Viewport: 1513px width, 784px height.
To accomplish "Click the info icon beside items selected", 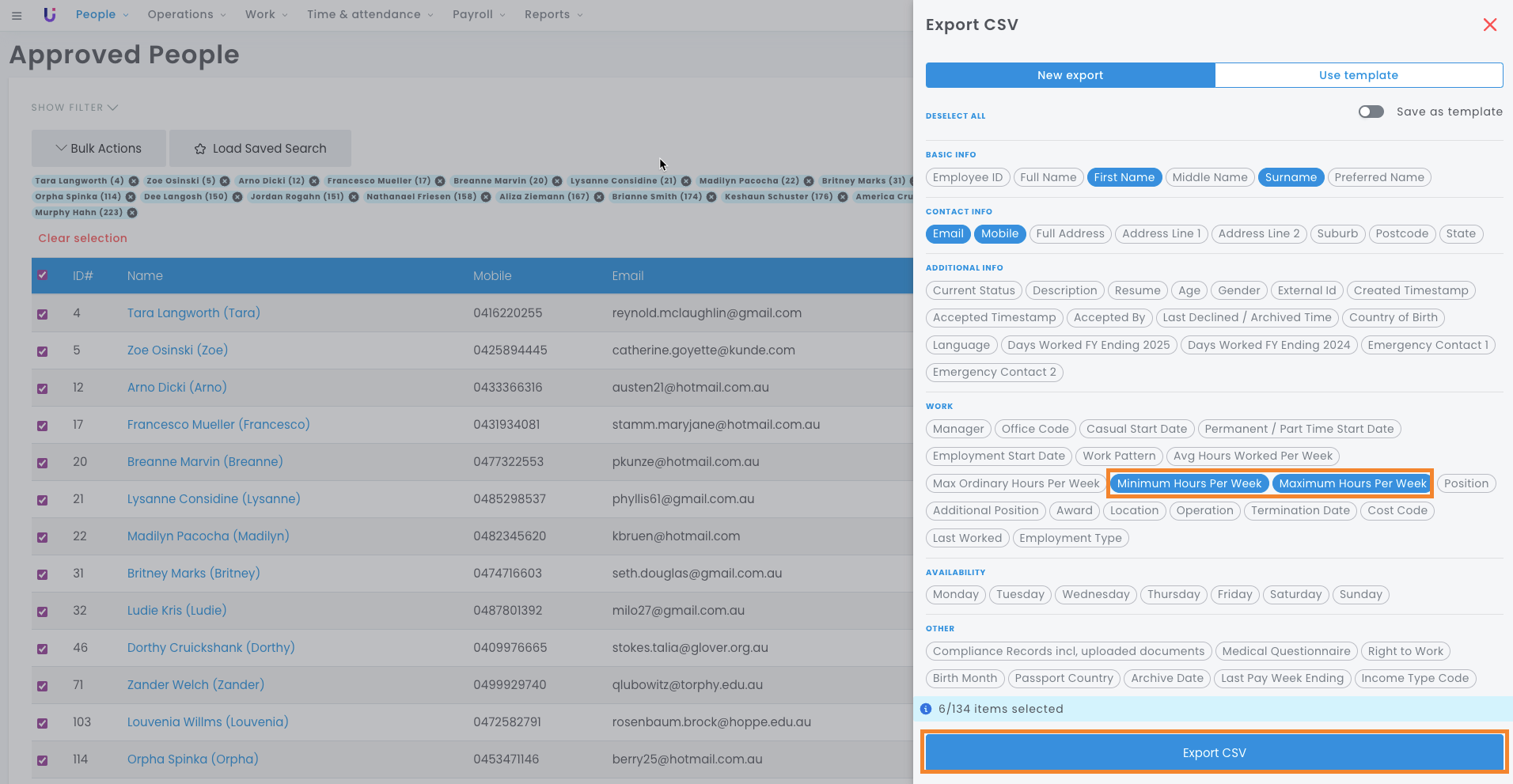I will click(x=926, y=709).
